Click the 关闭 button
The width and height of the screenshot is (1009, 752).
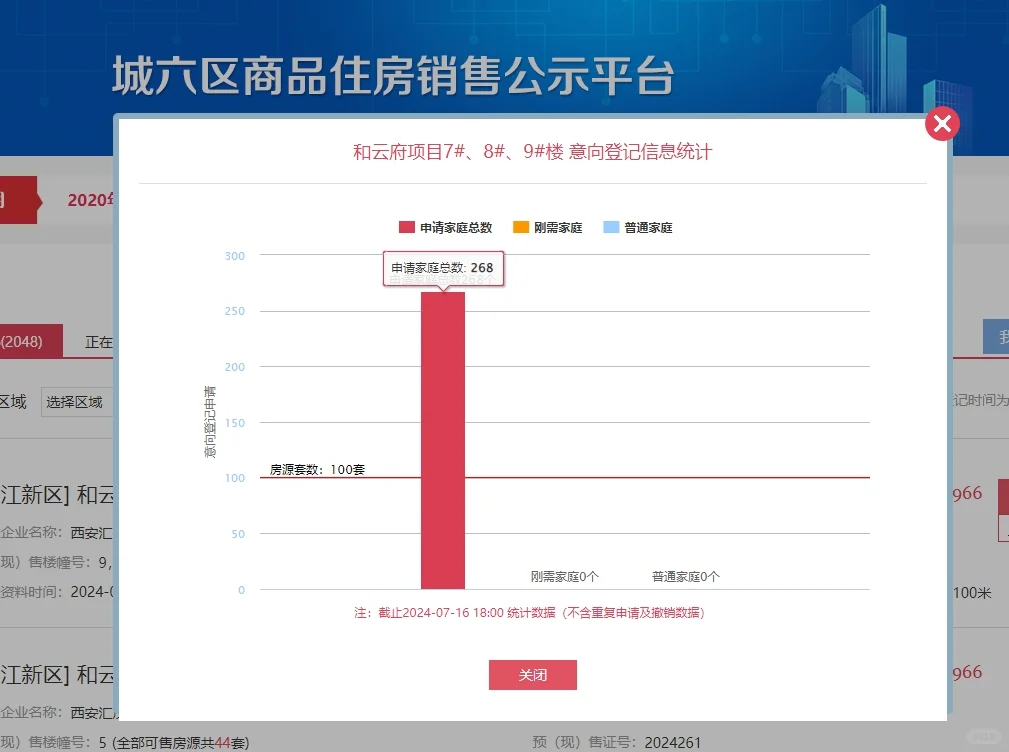click(533, 675)
